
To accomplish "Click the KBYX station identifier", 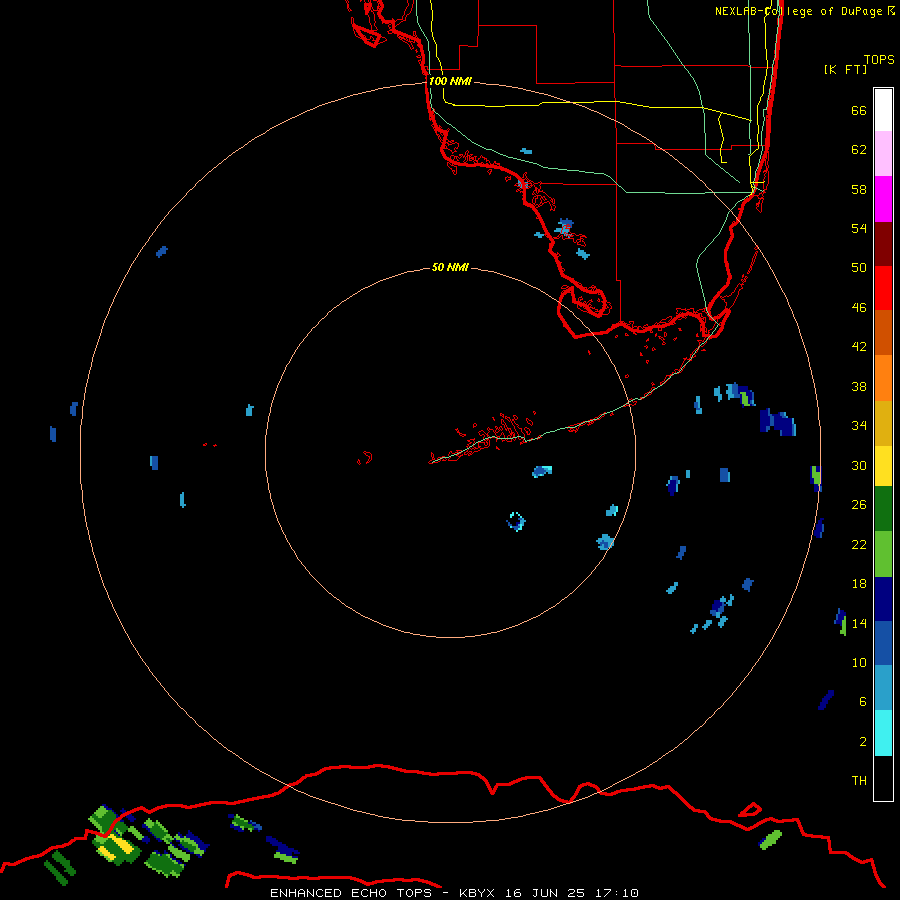I will 476,893.
